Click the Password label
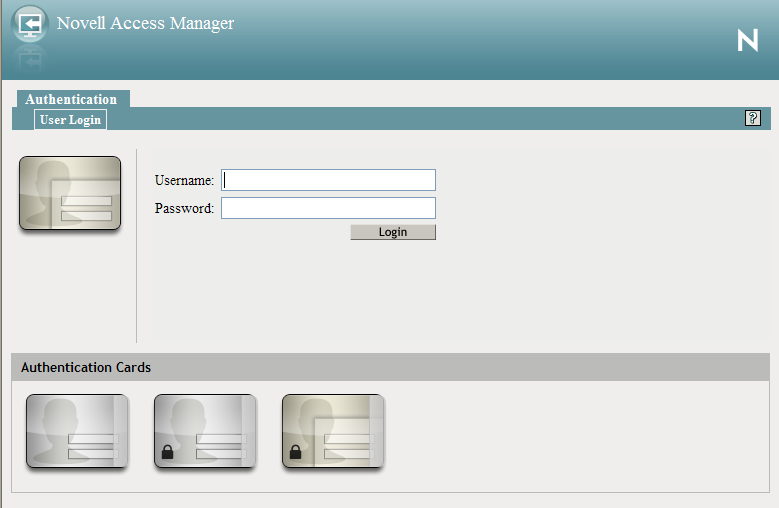Screen dimensions: 779x508 click(x=184, y=208)
